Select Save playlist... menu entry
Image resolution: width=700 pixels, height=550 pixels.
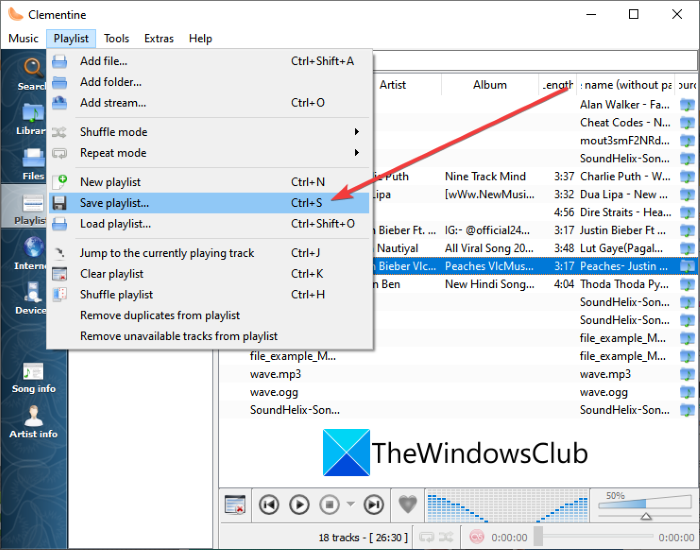(x=209, y=203)
